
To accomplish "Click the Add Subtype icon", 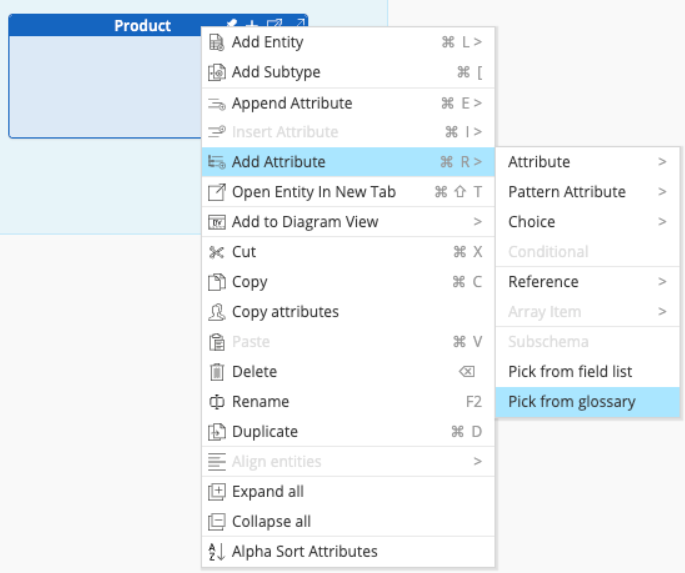I will 217,73.
